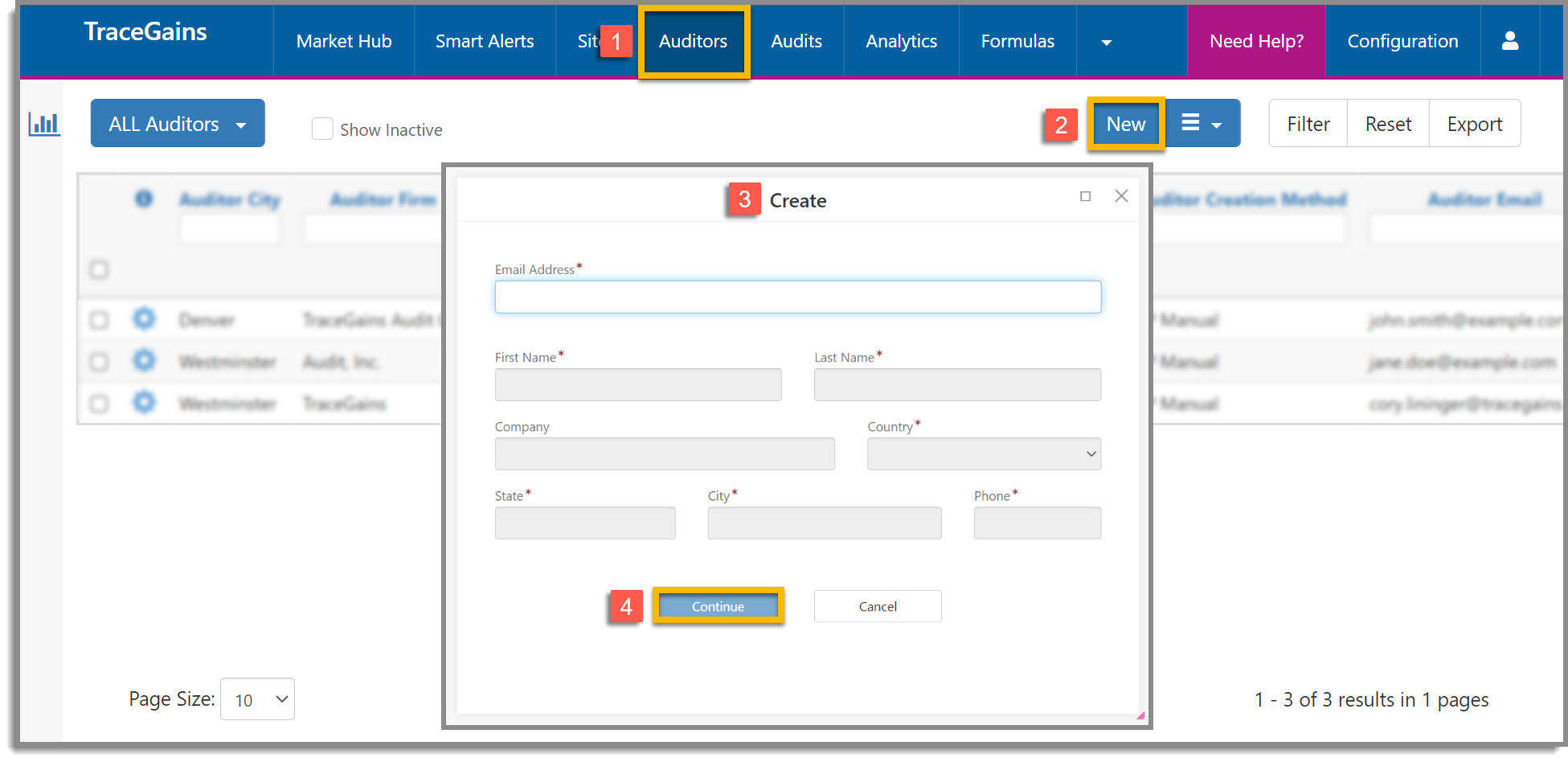Click the Last Name field
The height and width of the screenshot is (762, 1568).
click(x=957, y=384)
